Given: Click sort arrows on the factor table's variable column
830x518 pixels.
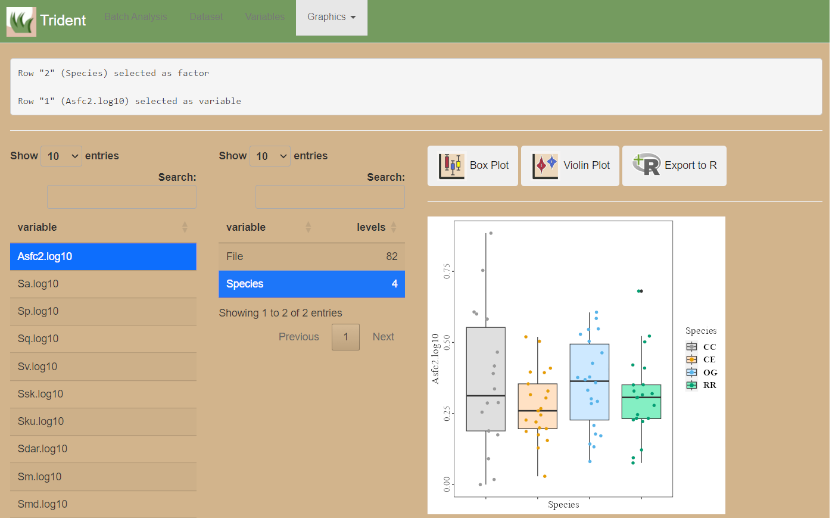Looking at the screenshot, I should pyautogui.click(x=308, y=228).
